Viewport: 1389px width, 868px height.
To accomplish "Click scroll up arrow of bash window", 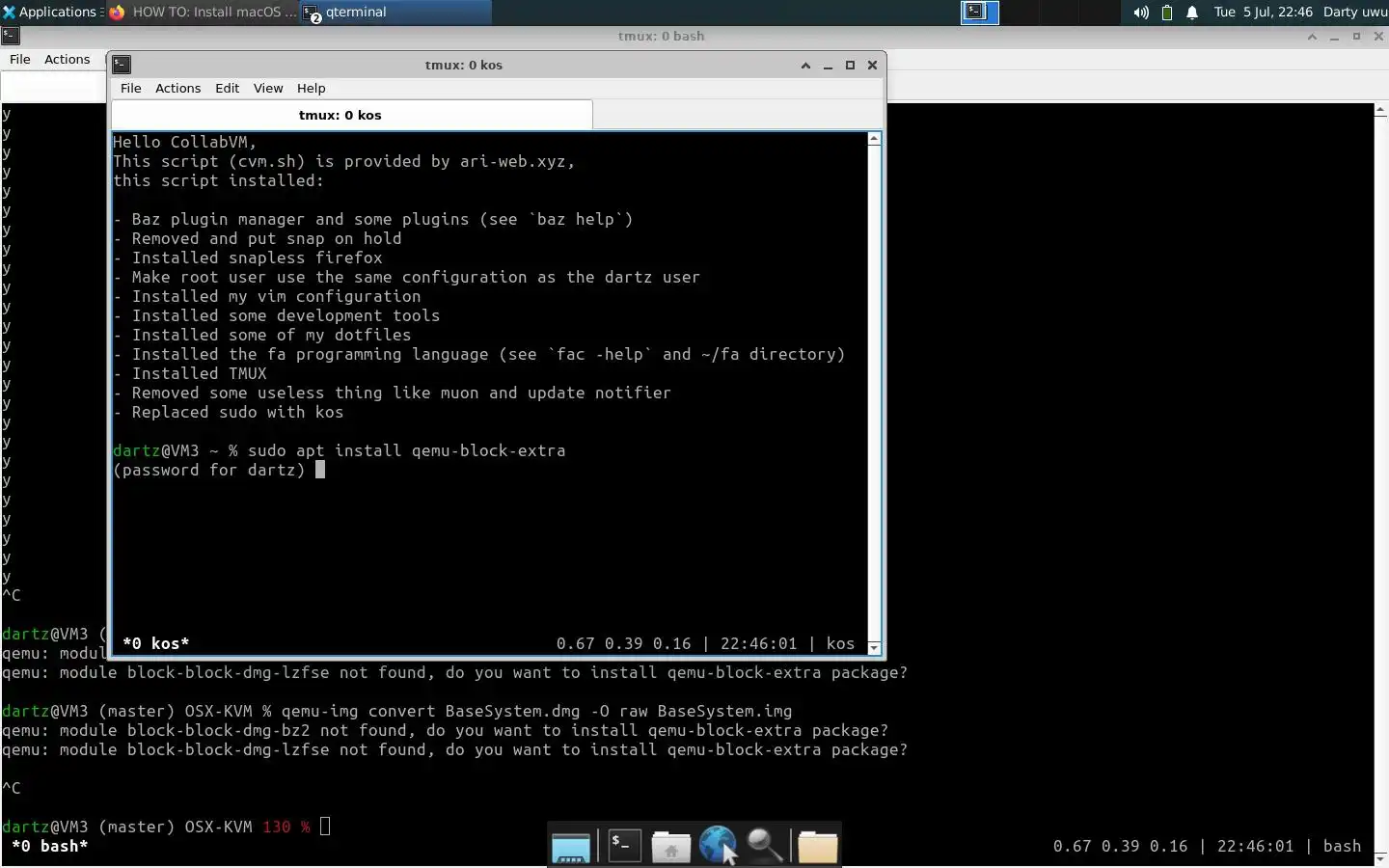I will click(x=1380, y=110).
